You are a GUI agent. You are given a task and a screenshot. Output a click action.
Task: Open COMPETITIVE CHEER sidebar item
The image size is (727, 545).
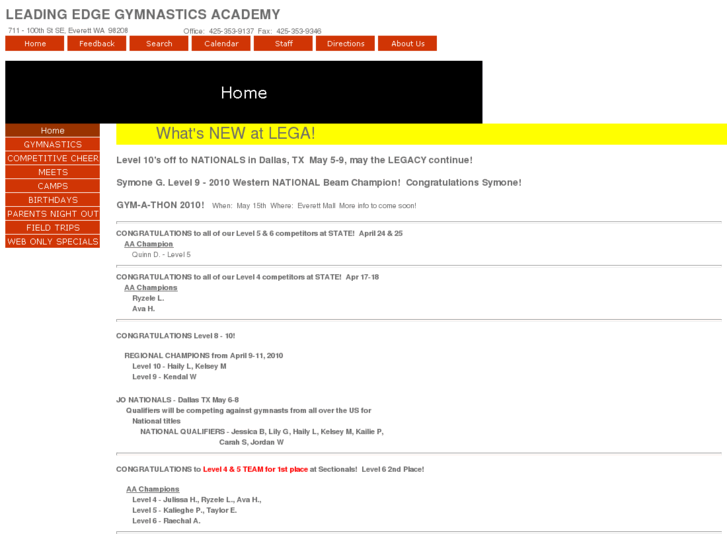[52, 158]
